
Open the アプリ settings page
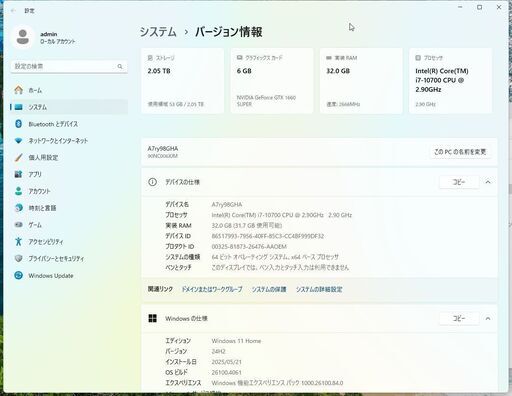point(69,174)
